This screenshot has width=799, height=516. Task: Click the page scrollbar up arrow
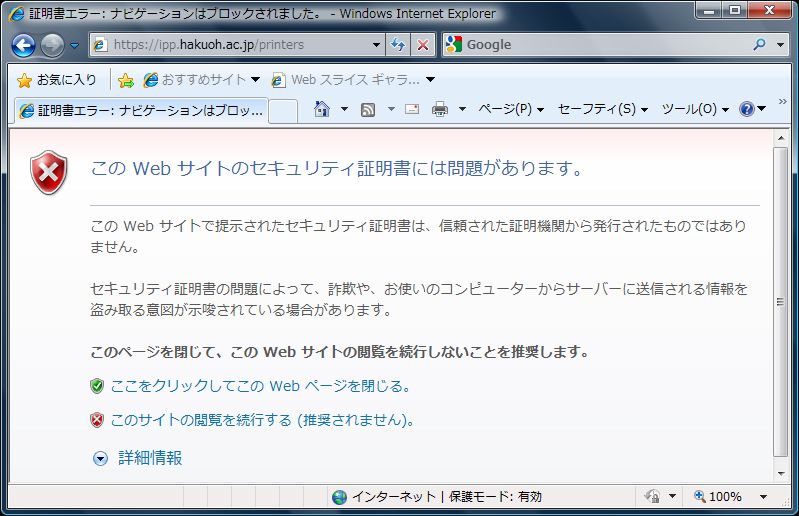click(780, 138)
